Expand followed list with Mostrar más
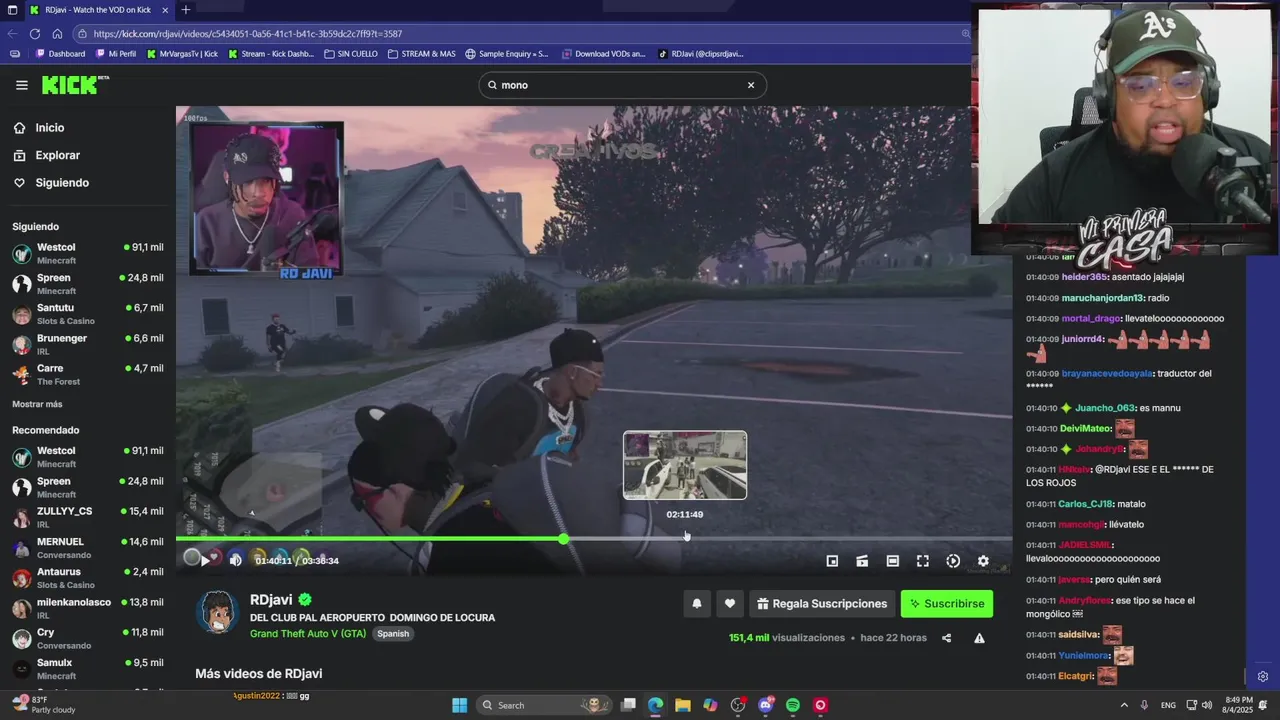1280x720 pixels. pyautogui.click(x=37, y=404)
